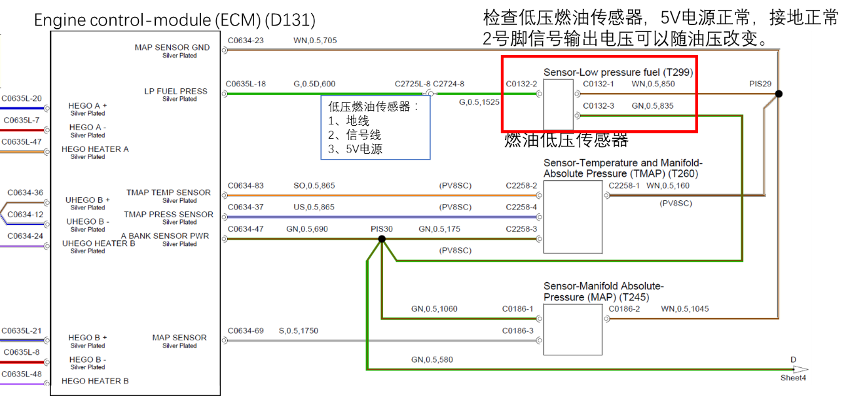Screen dimensions: 850x396
Task: Click the 燃油低压传感器 caption text
Action: (x=566, y=140)
